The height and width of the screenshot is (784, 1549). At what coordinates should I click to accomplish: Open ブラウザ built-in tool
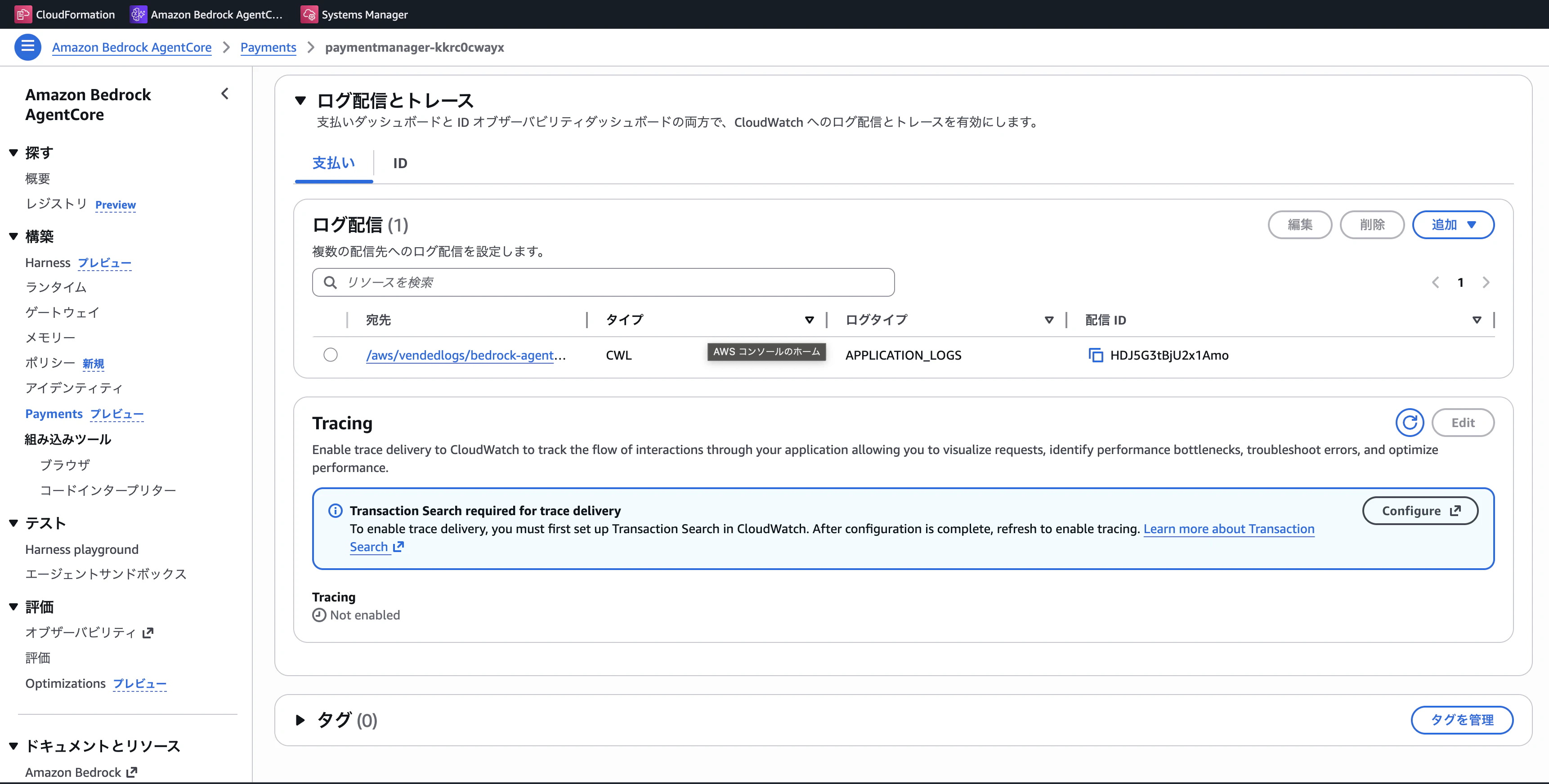(65, 465)
